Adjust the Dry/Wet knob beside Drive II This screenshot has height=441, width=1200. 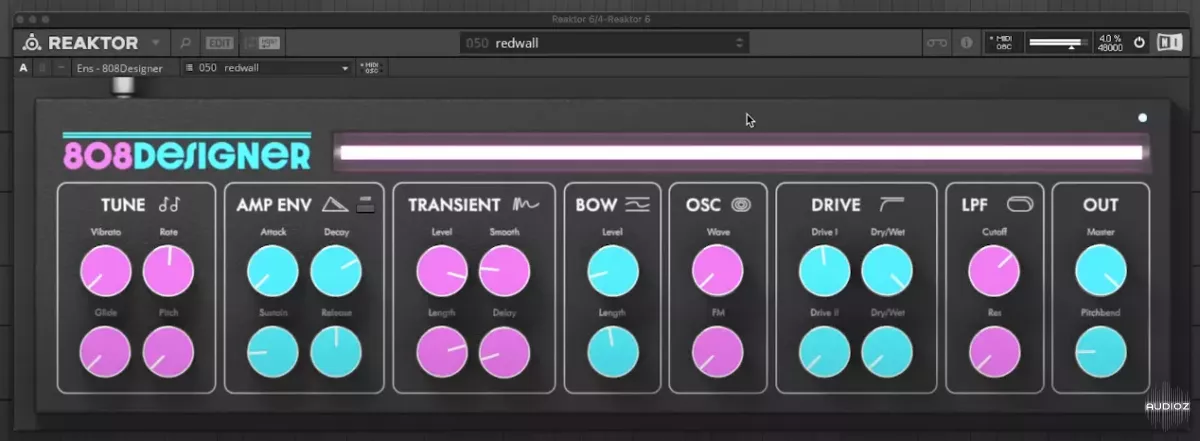point(887,353)
